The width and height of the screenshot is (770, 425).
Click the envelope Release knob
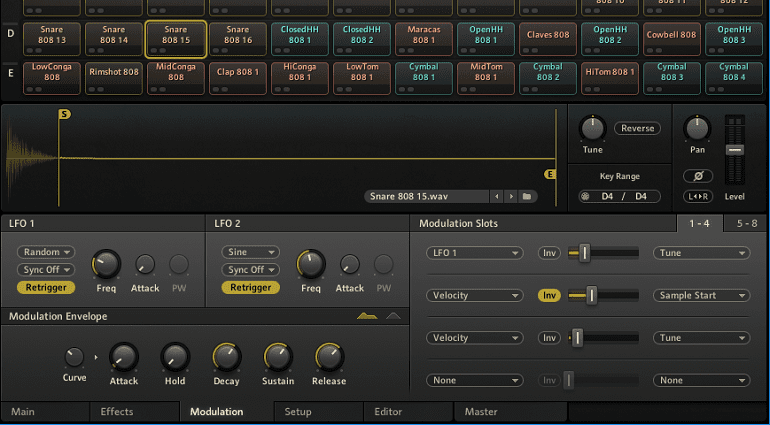(x=329, y=357)
